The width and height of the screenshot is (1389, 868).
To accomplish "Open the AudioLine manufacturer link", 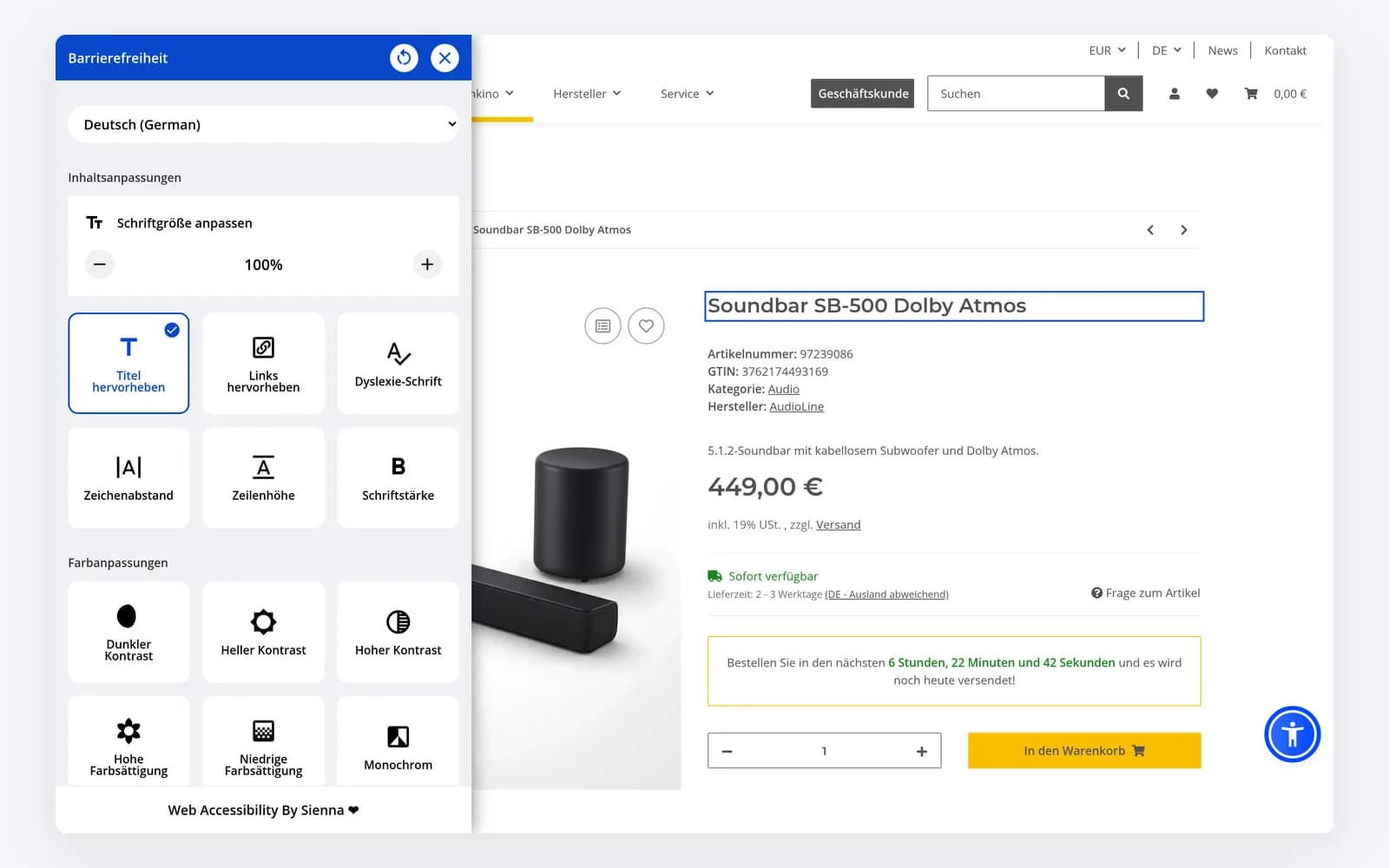I will pyautogui.click(x=796, y=406).
